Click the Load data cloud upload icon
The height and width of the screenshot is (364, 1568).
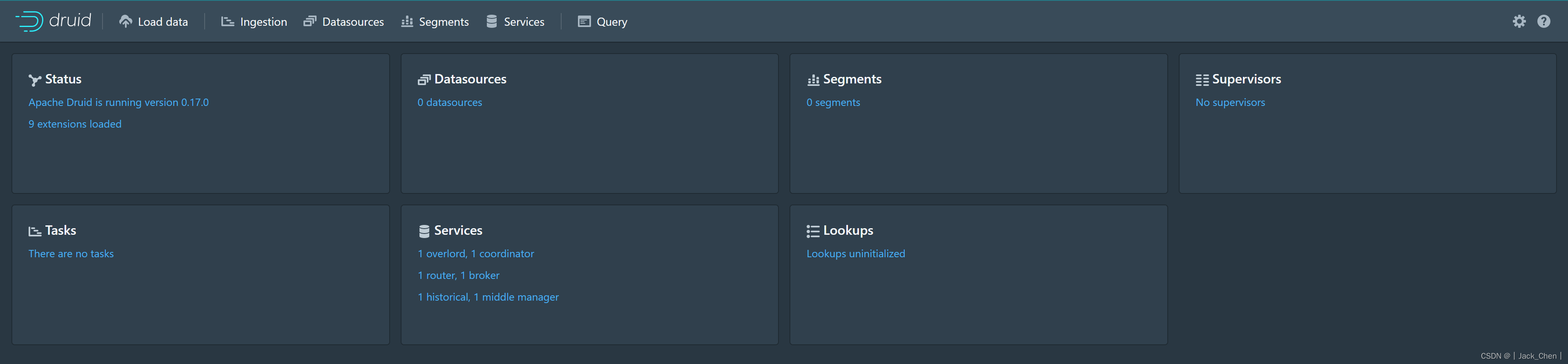click(125, 21)
